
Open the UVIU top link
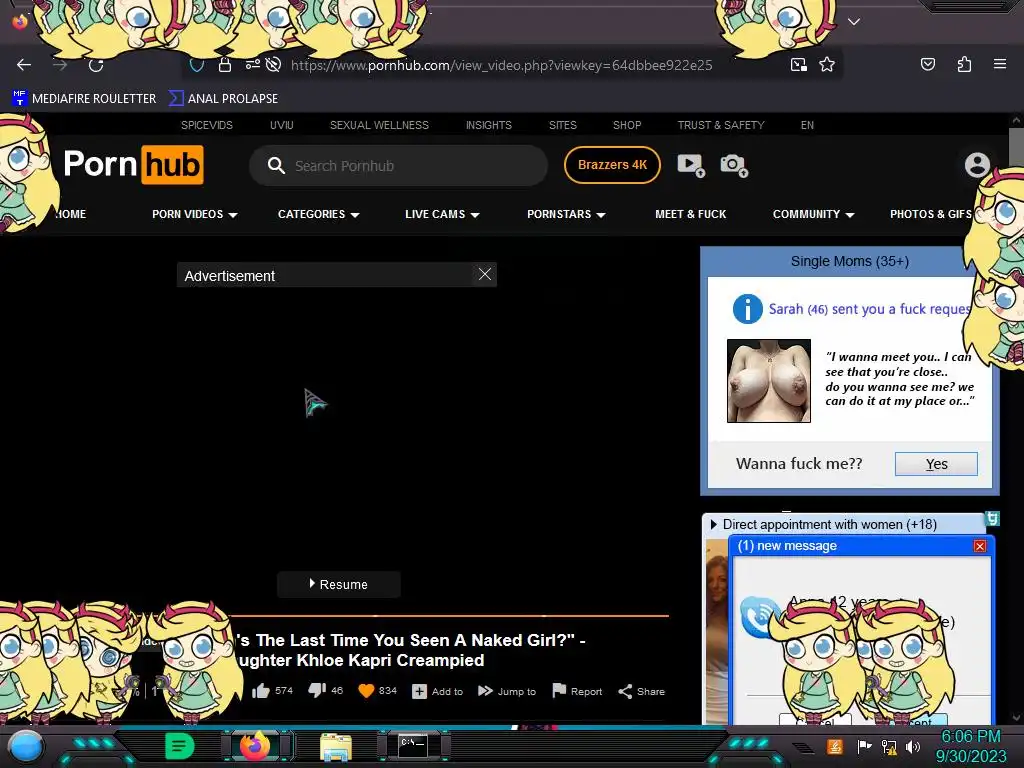pyautogui.click(x=281, y=125)
